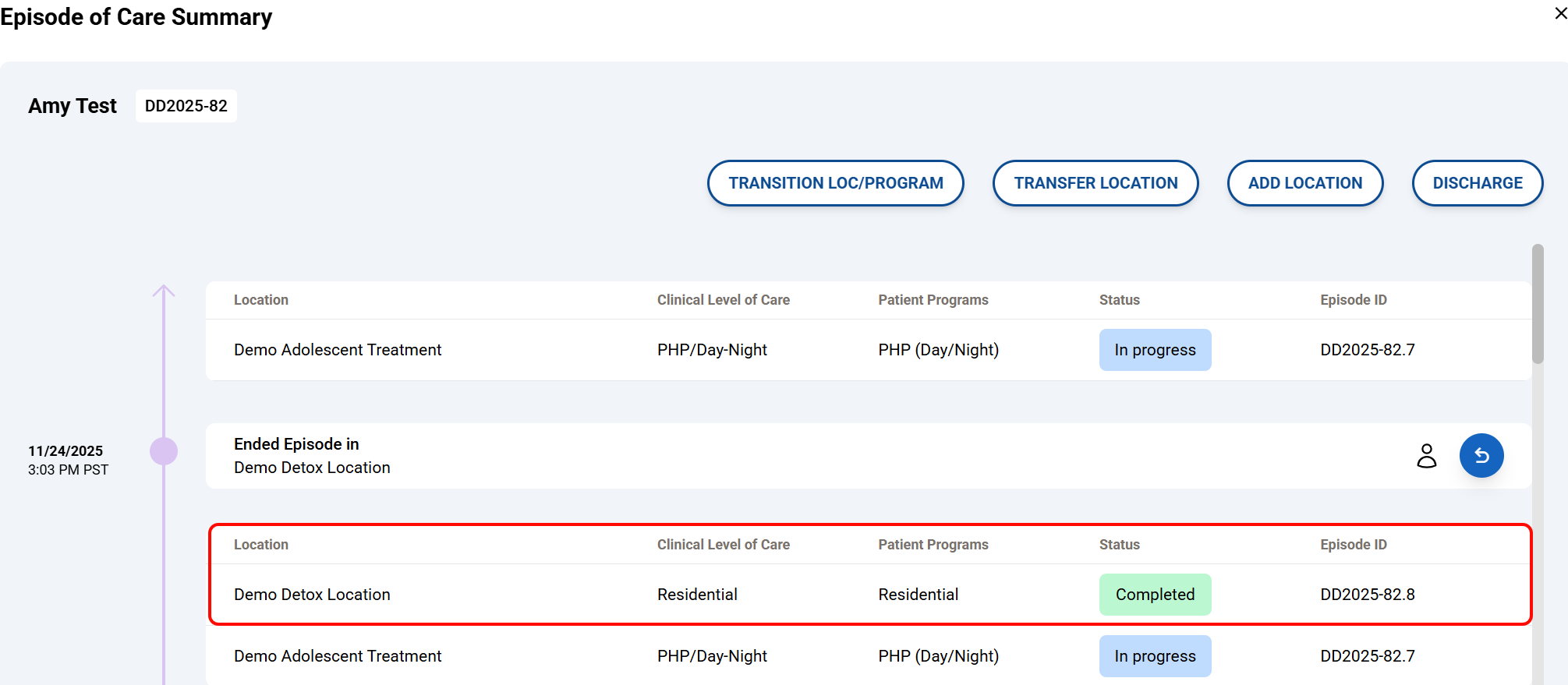
Task: Click the DISCHARGE button
Action: (1477, 183)
